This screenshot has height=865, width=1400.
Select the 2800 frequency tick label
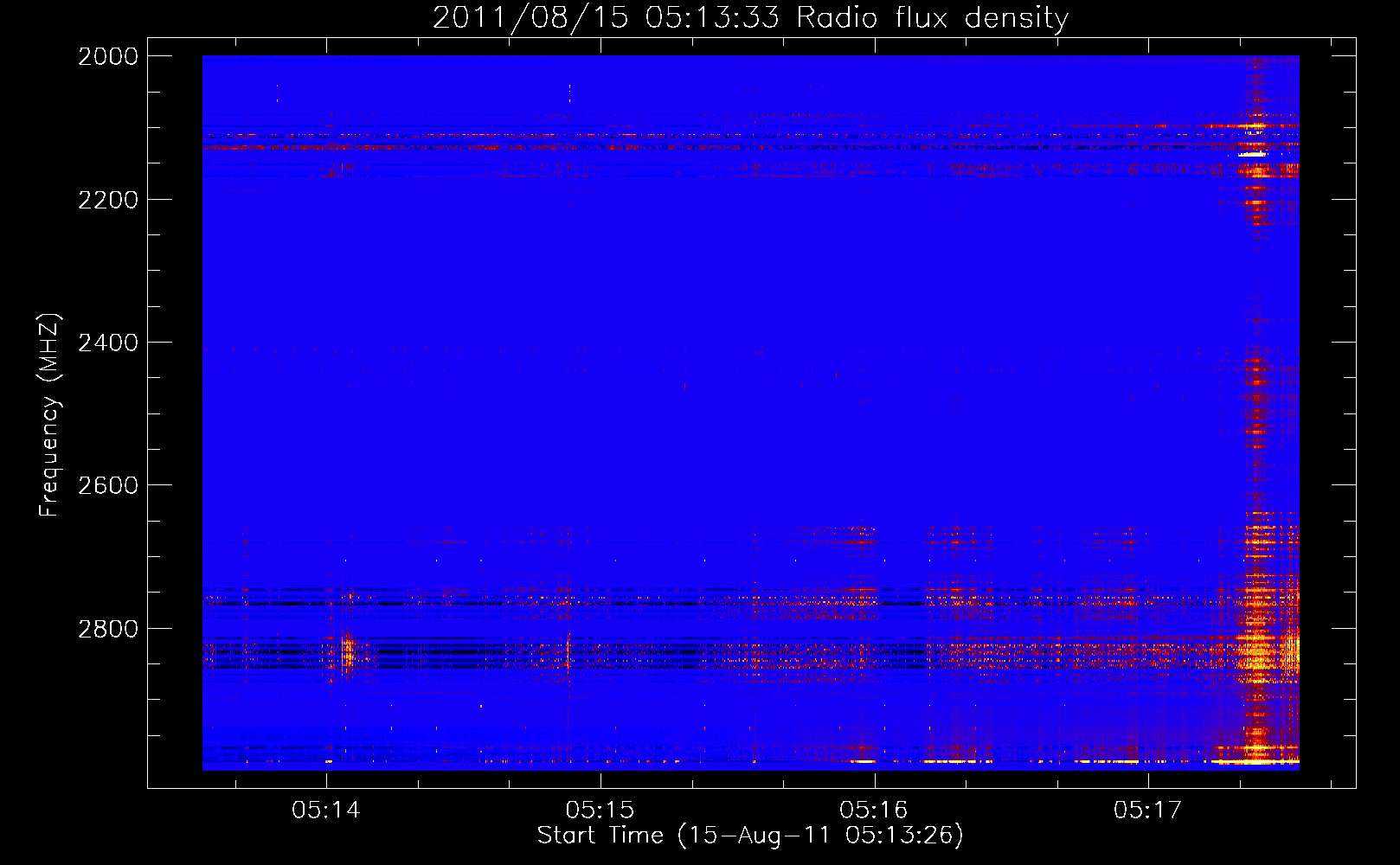[x=108, y=629]
